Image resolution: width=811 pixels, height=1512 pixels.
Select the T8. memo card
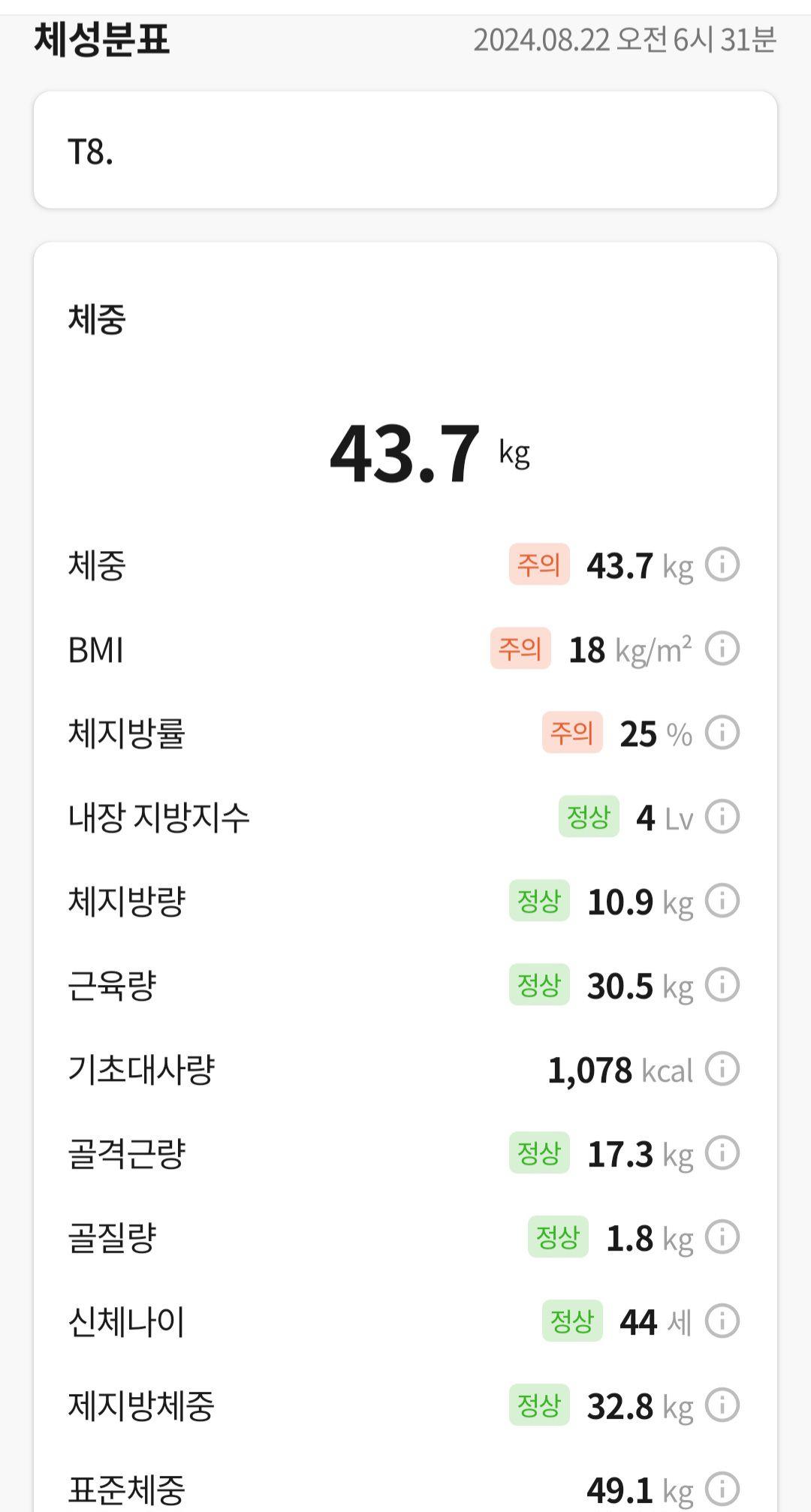click(x=405, y=150)
